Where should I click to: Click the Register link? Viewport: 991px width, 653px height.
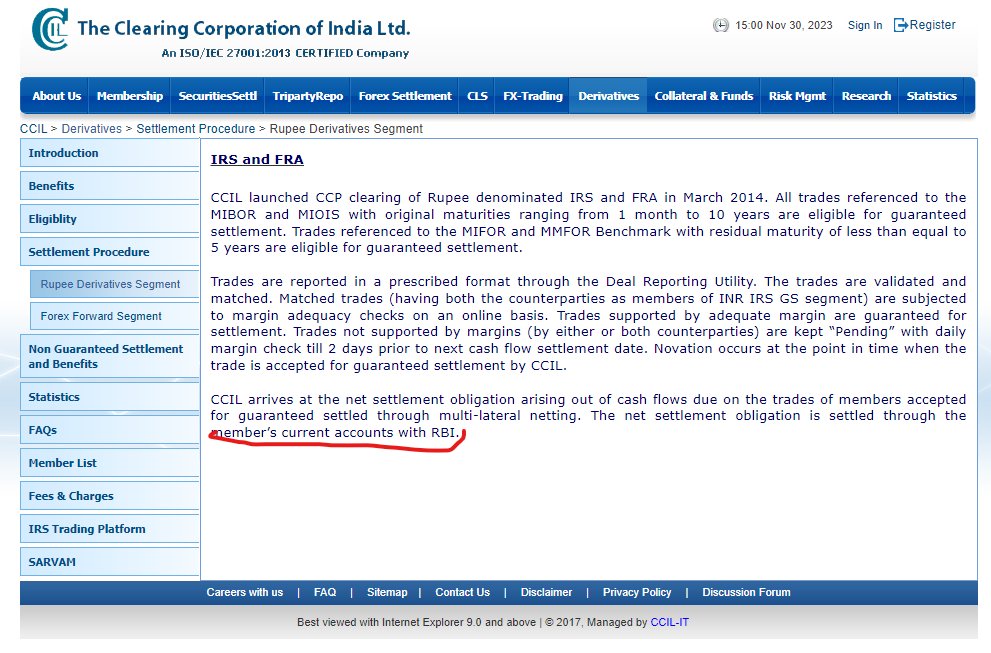pyautogui.click(x=932, y=25)
